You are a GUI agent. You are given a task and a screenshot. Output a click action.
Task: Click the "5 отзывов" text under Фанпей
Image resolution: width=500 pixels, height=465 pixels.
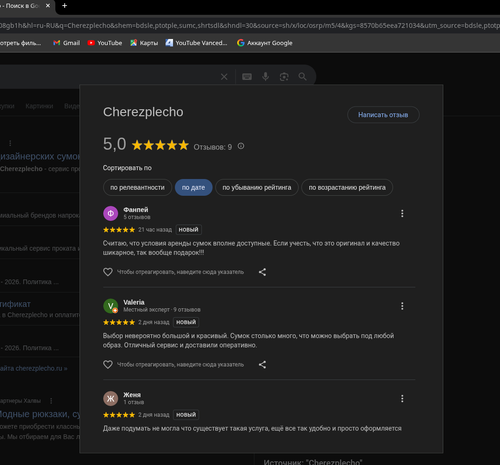pos(137,217)
